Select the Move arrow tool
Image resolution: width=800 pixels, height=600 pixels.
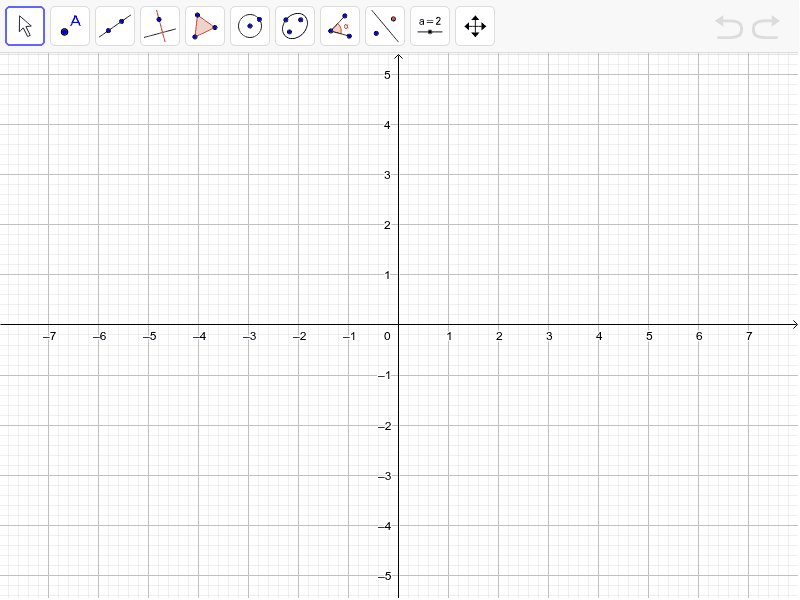(25, 25)
